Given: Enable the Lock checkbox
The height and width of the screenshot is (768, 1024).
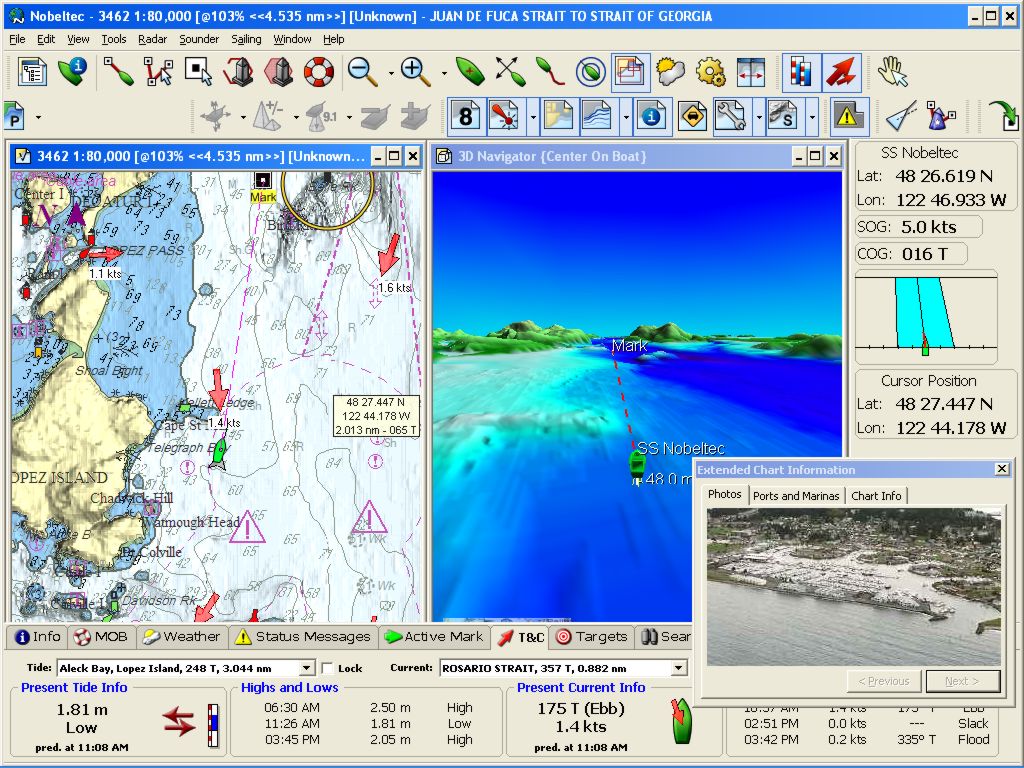Looking at the screenshot, I should pyautogui.click(x=327, y=668).
